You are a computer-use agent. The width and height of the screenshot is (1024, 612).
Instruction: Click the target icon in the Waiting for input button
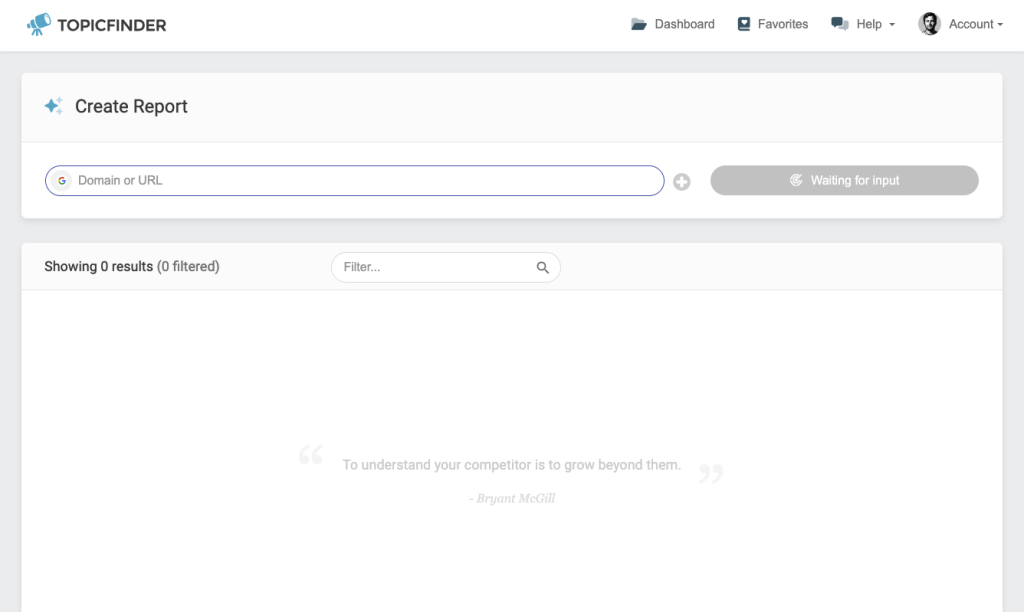click(796, 180)
